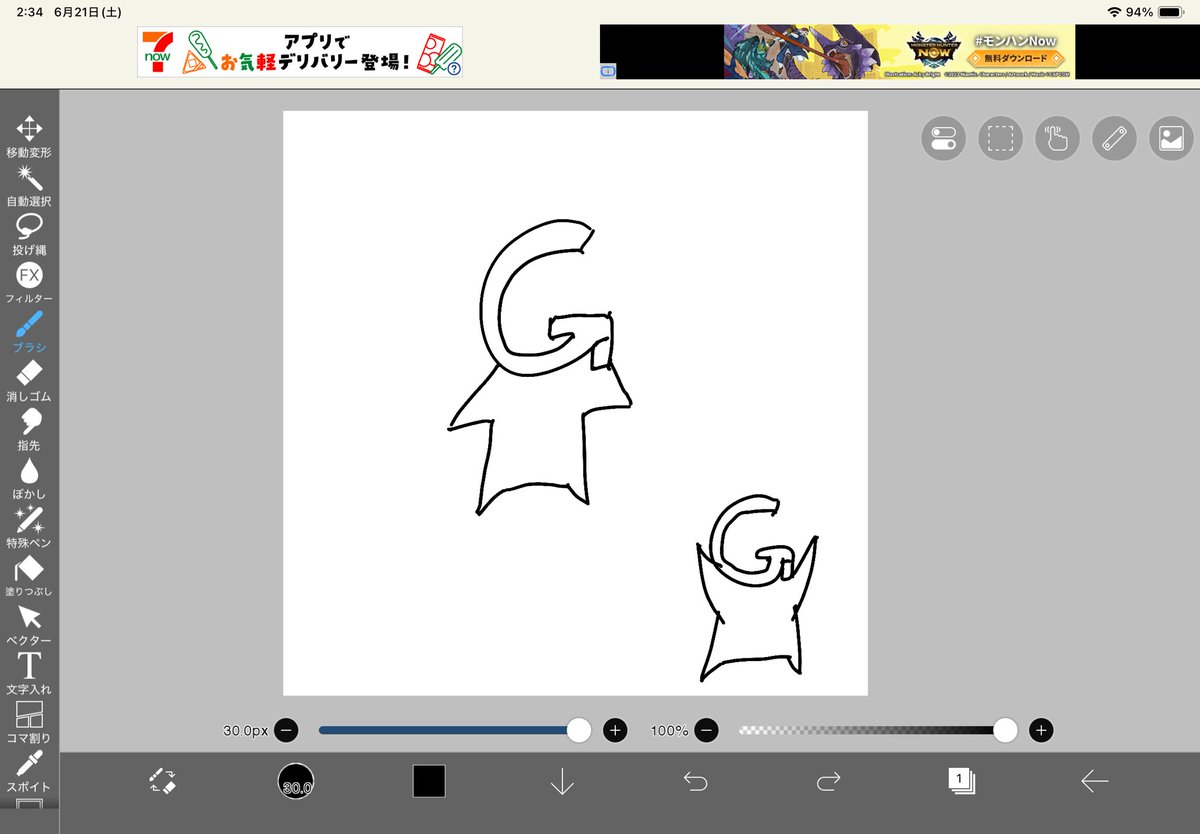This screenshot has width=1200, height=834.
Task: Open the quick settings toggles panel
Action: tap(942, 138)
